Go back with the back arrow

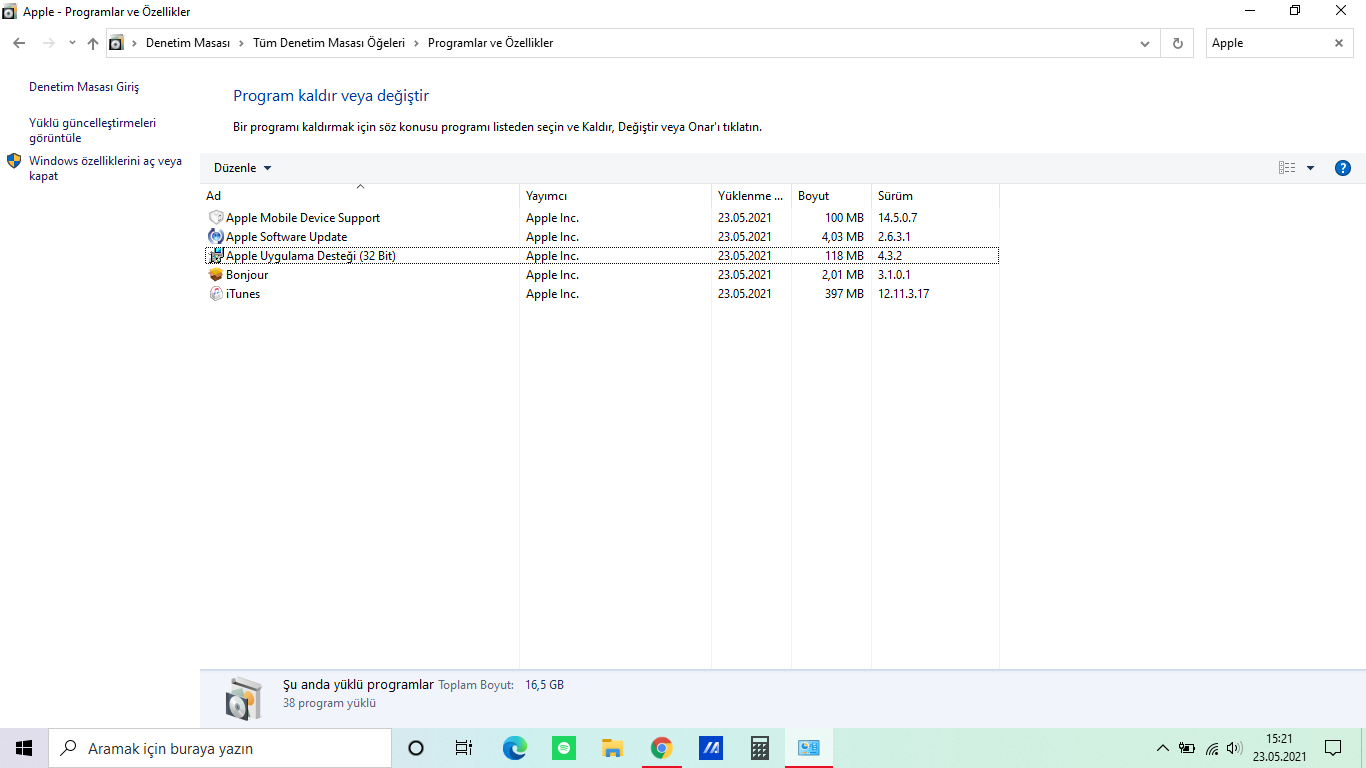tap(19, 43)
